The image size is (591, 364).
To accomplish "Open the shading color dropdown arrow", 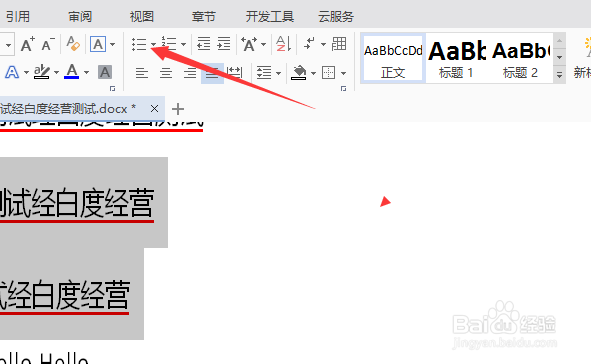I will (313, 73).
